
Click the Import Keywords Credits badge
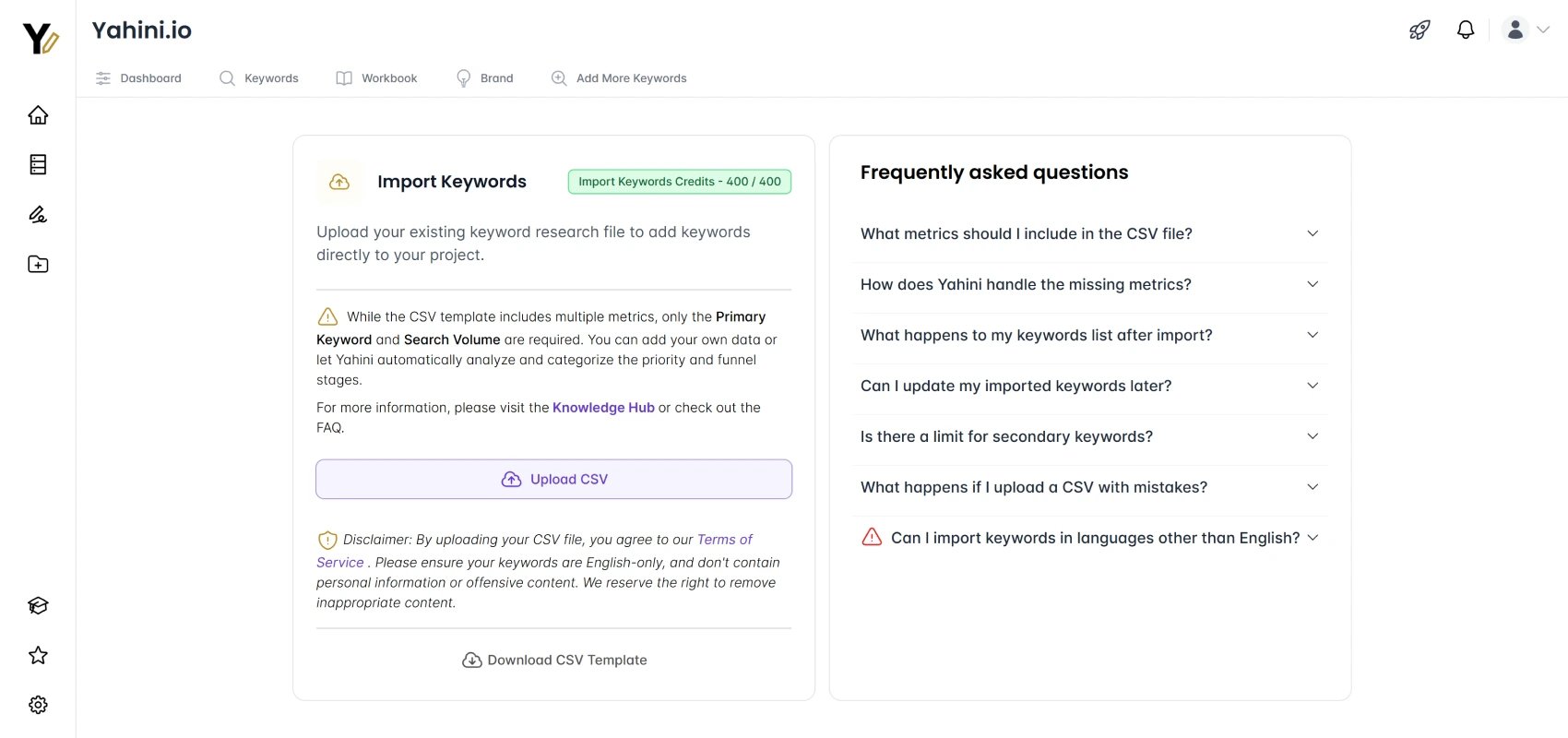(x=679, y=181)
